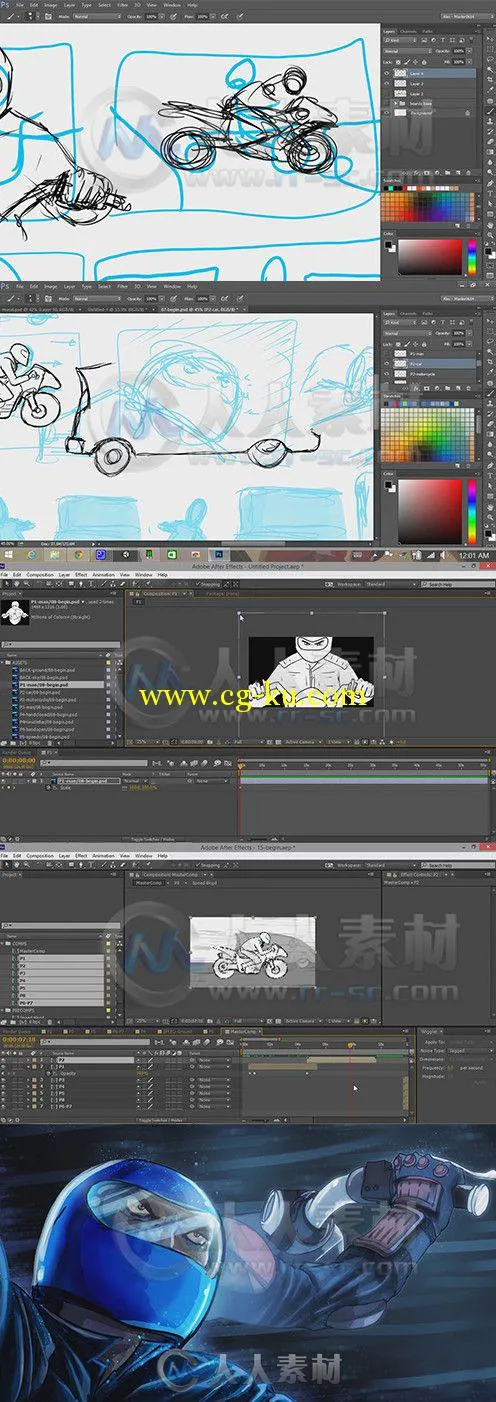This screenshot has height=1402, width=496.
Task: Select P6-P7 layer in lower After Effects timeline
Action: (64, 1106)
